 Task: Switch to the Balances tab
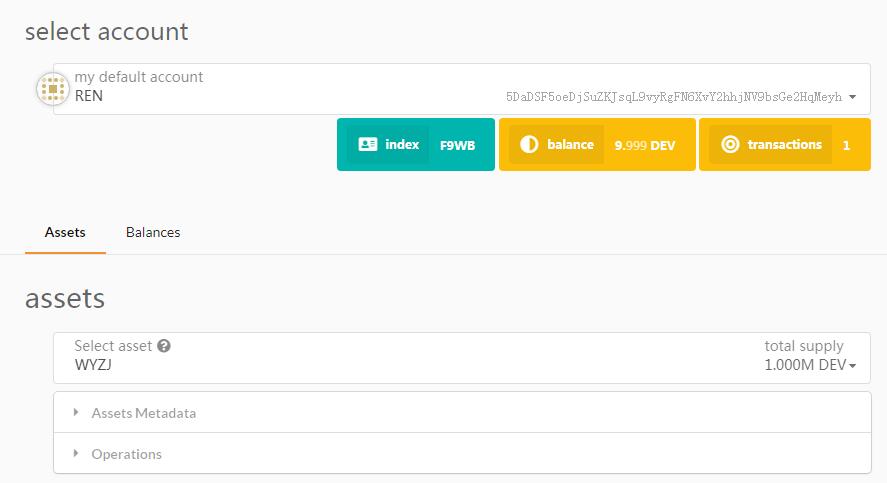point(153,232)
